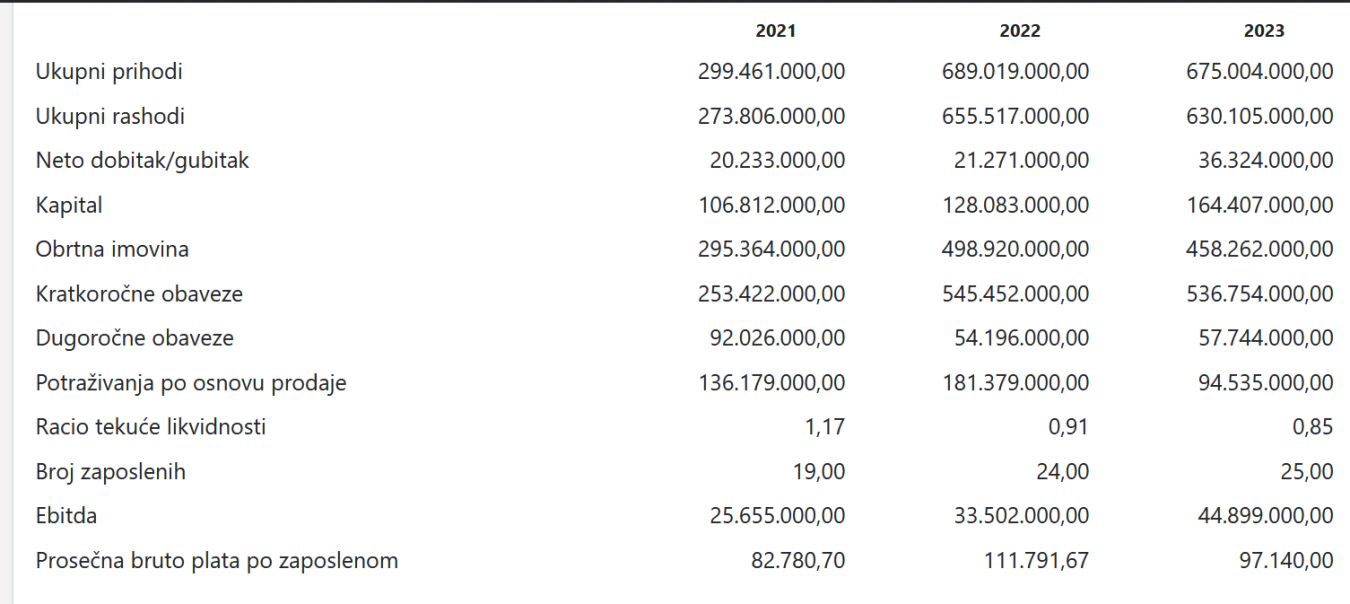Viewport: 1350px width, 604px height.
Task: Click the Kratkoročne obaveze label
Action: coord(139,295)
